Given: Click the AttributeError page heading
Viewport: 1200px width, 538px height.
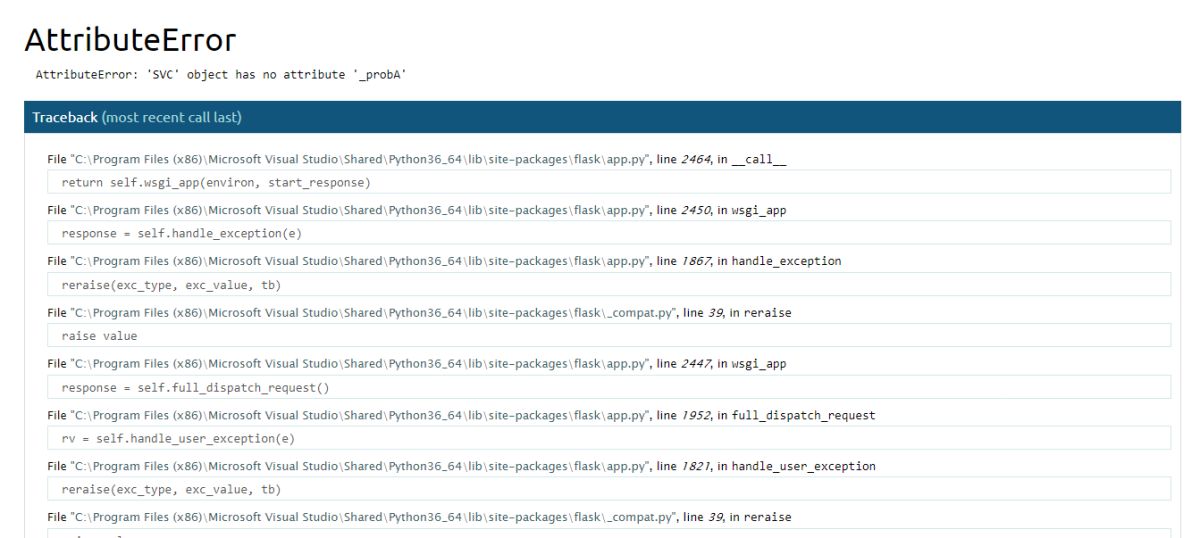Looking at the screenshot, I should [x=130, y=39].
